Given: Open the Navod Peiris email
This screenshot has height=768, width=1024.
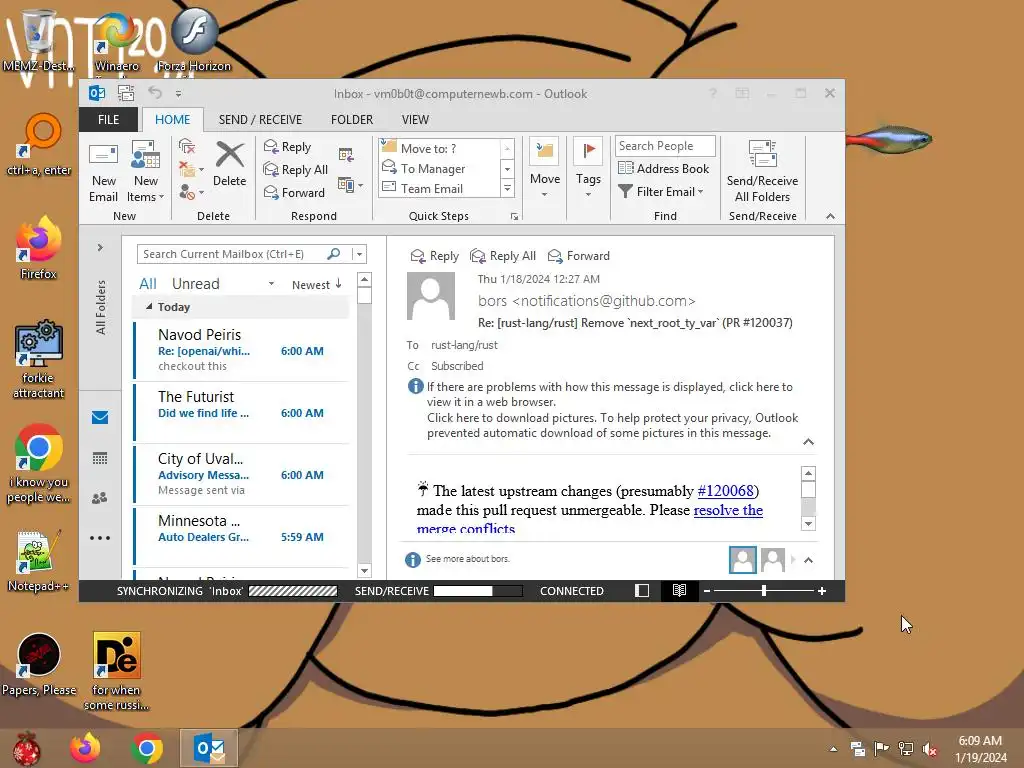Looking at the screenshot, I should 242,349.
